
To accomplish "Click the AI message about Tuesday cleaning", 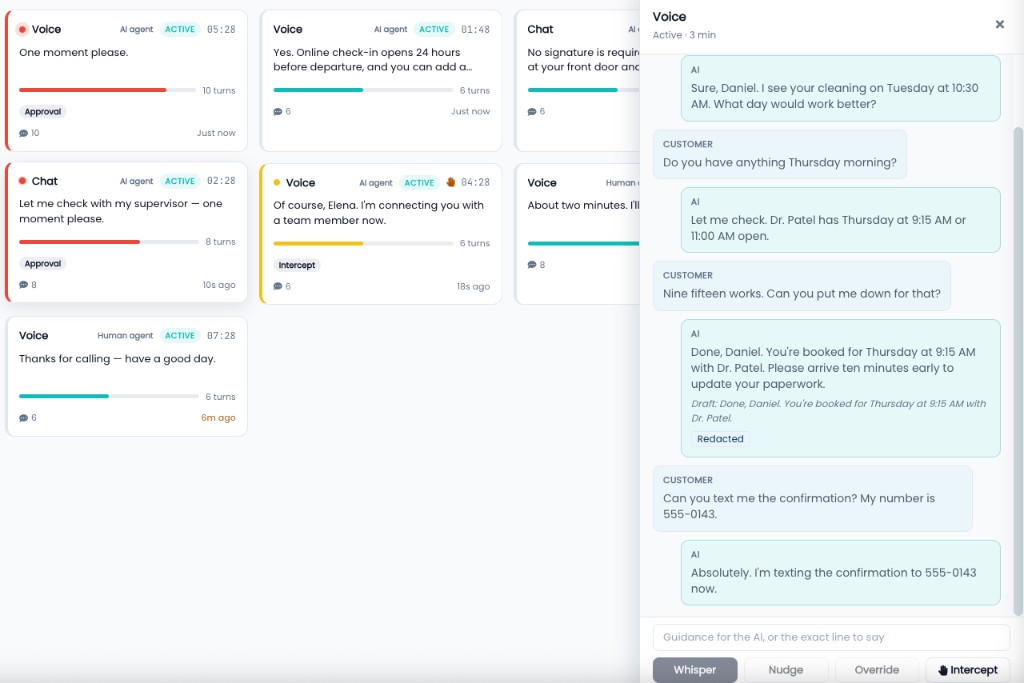I will pyautogui.click(x=840, y=88).
